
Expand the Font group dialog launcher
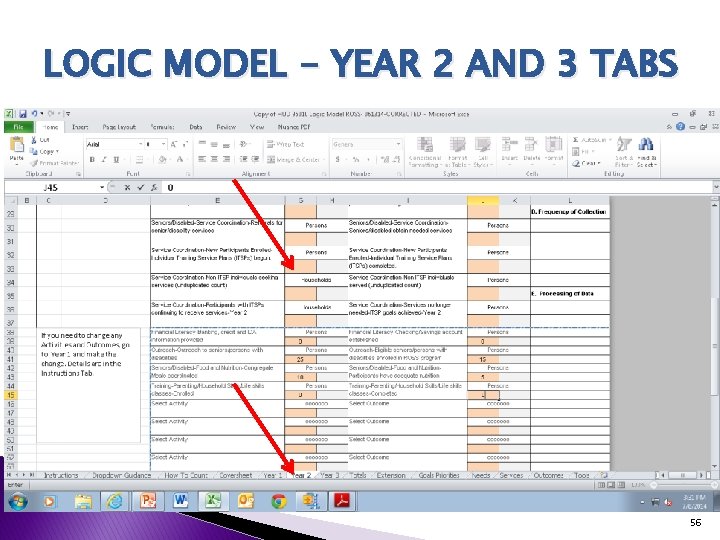188,174
